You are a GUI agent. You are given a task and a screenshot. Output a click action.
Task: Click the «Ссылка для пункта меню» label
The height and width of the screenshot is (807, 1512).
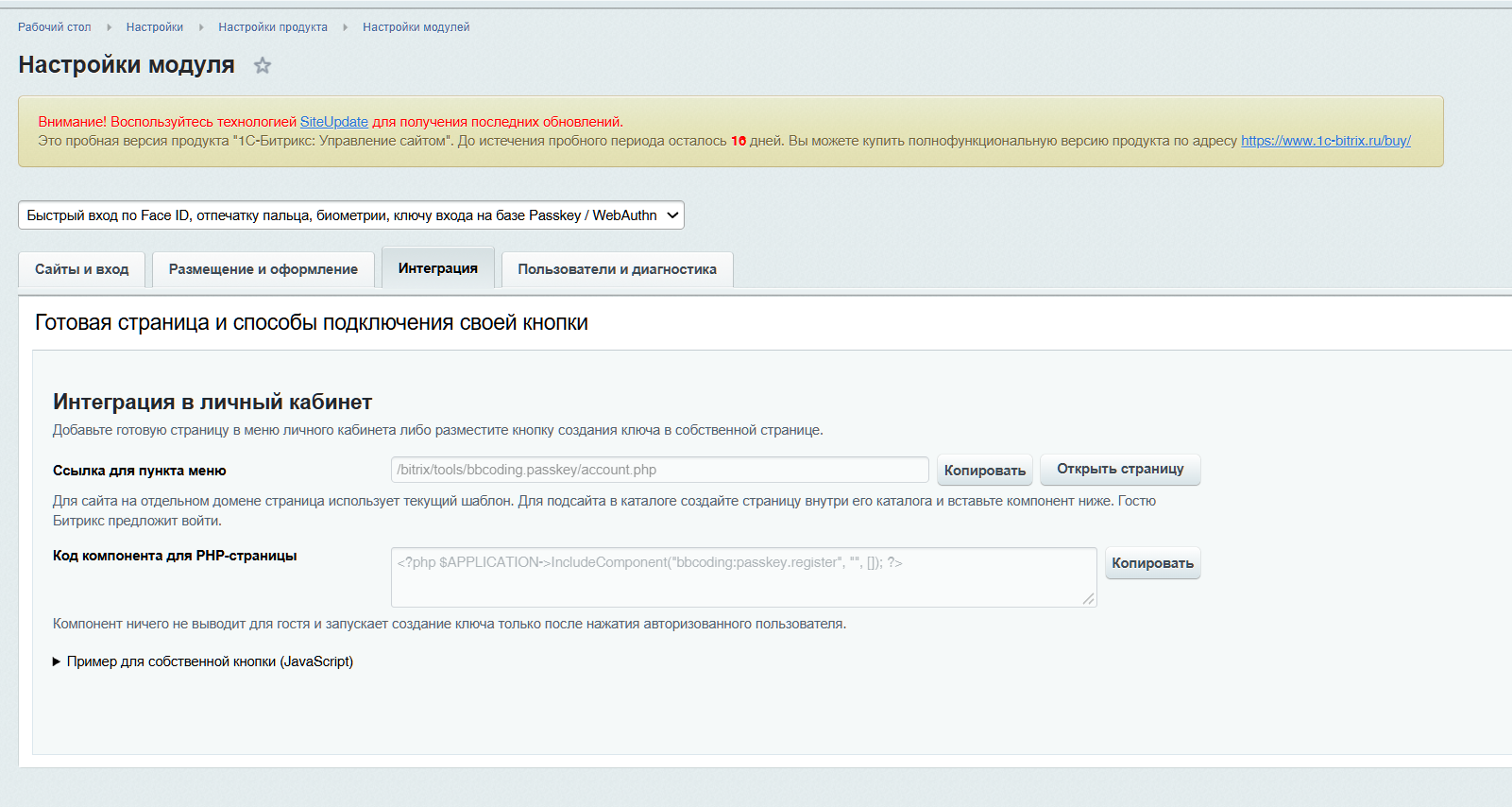click(140, 471)
